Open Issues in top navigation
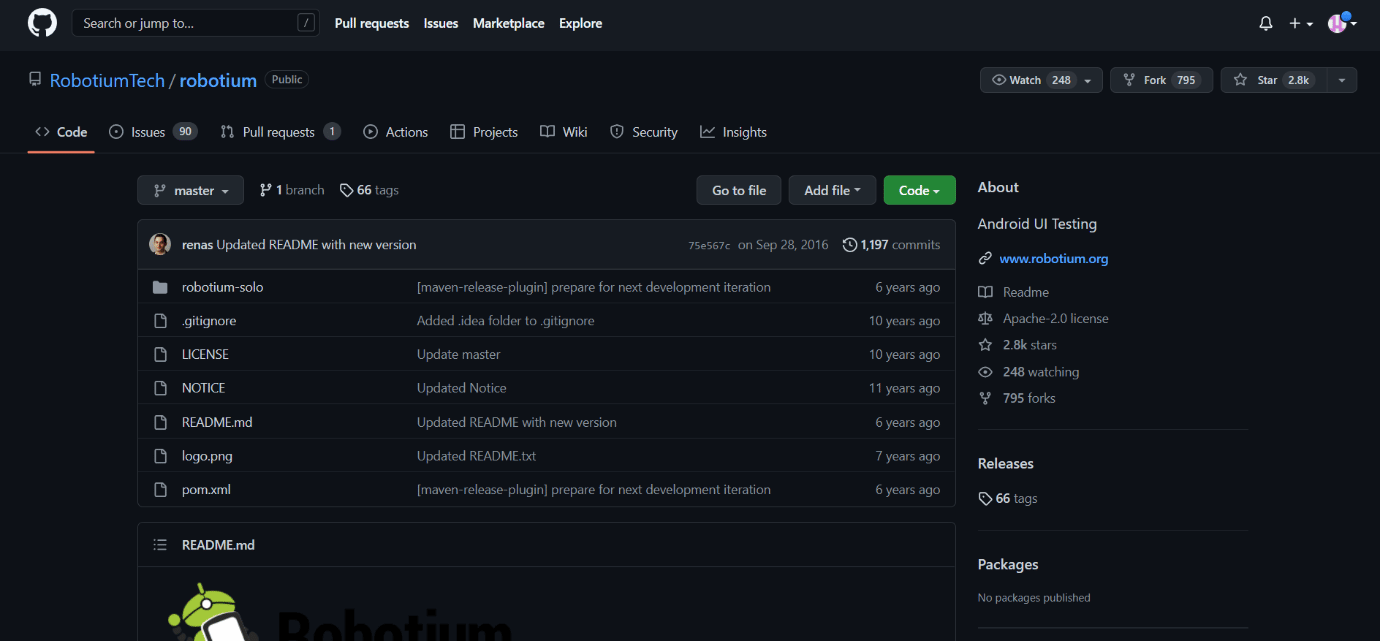1380x641 pixels. tap(441, 23)
